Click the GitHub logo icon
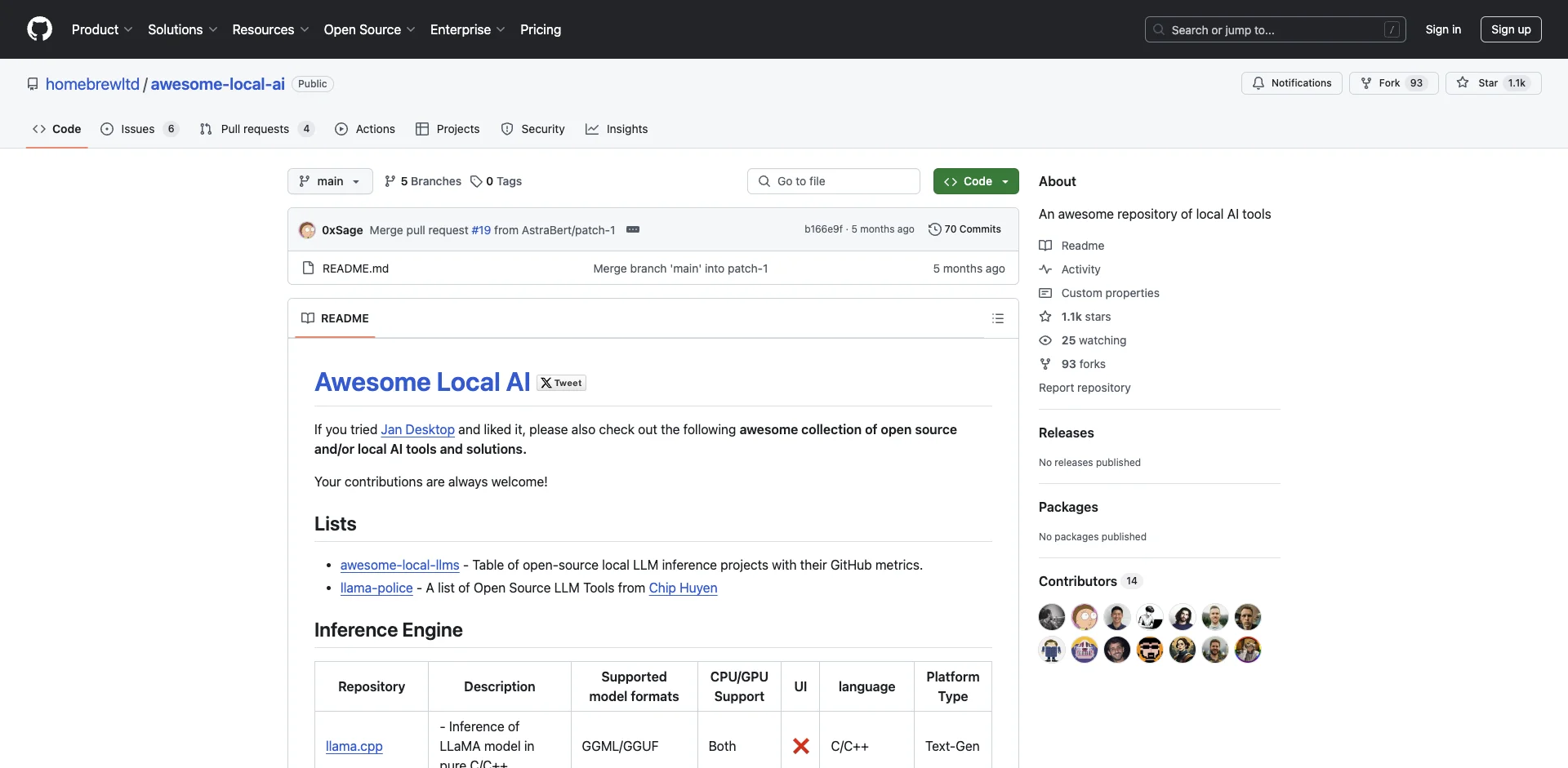 pos(39,29)
